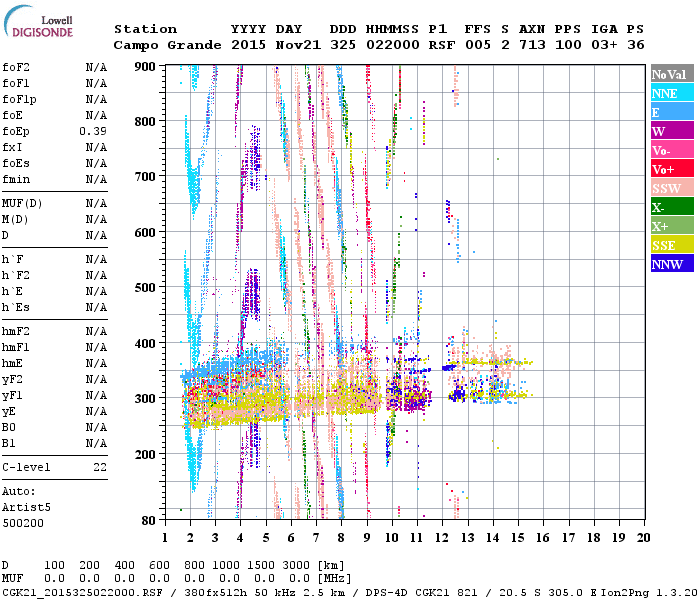Viewport: 700px width, 600px height.
Task: Click the M(D) parameter label
Action: 15,220
